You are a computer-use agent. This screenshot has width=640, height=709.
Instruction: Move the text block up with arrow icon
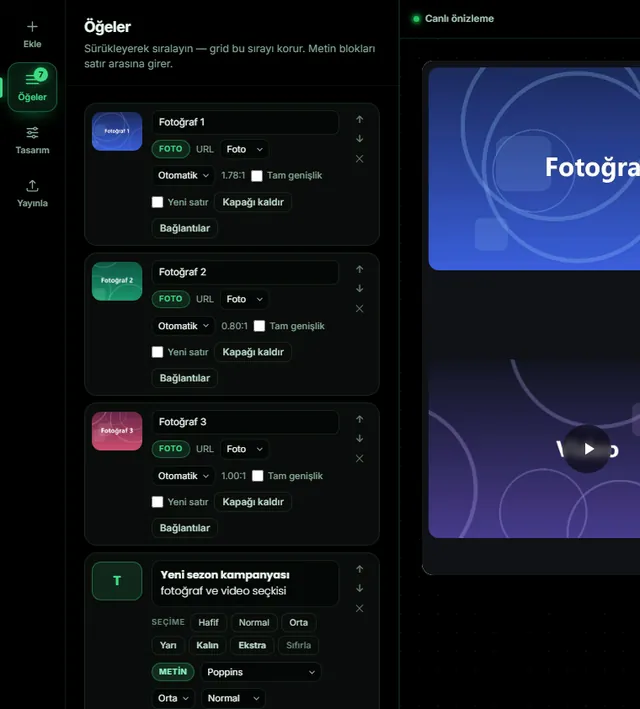tap(360, 569)
